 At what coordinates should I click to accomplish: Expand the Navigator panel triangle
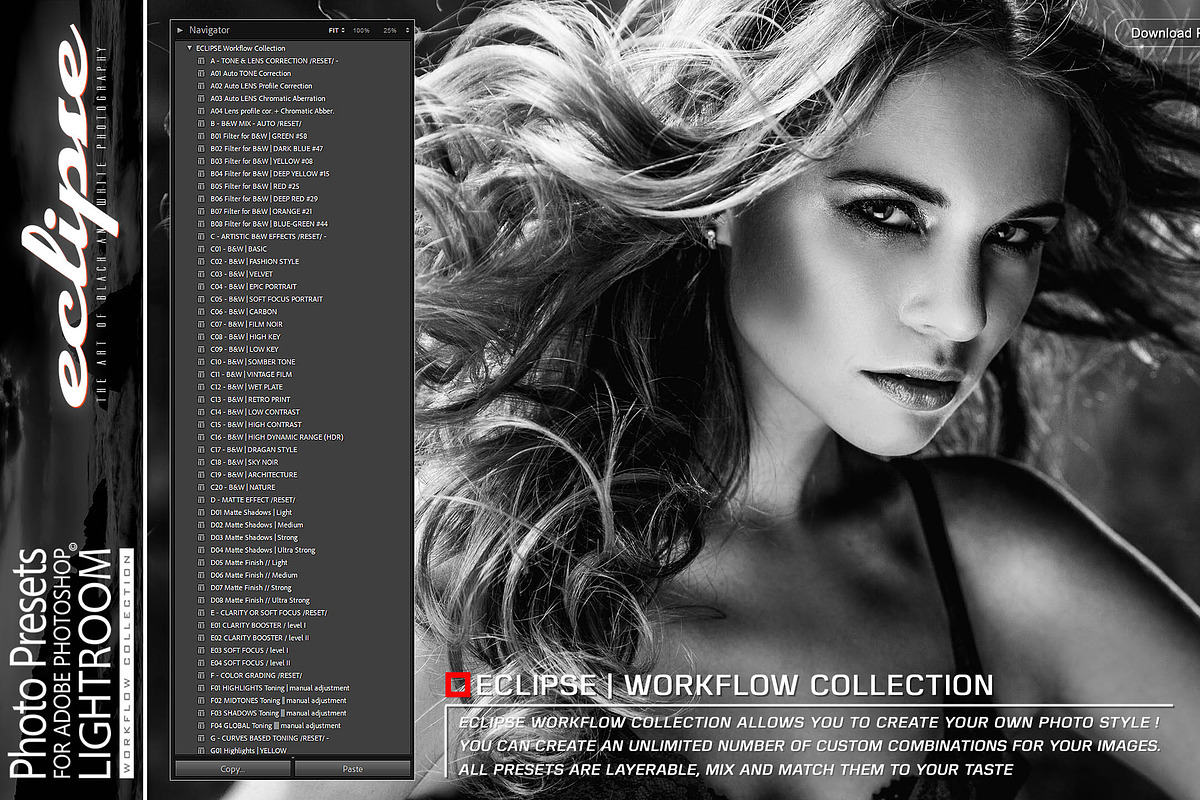tap(180, 30)
